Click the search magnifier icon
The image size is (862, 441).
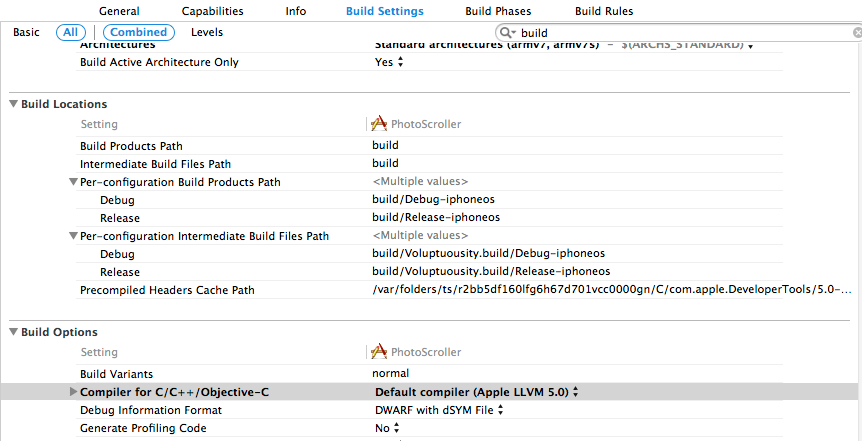[507, 33]
